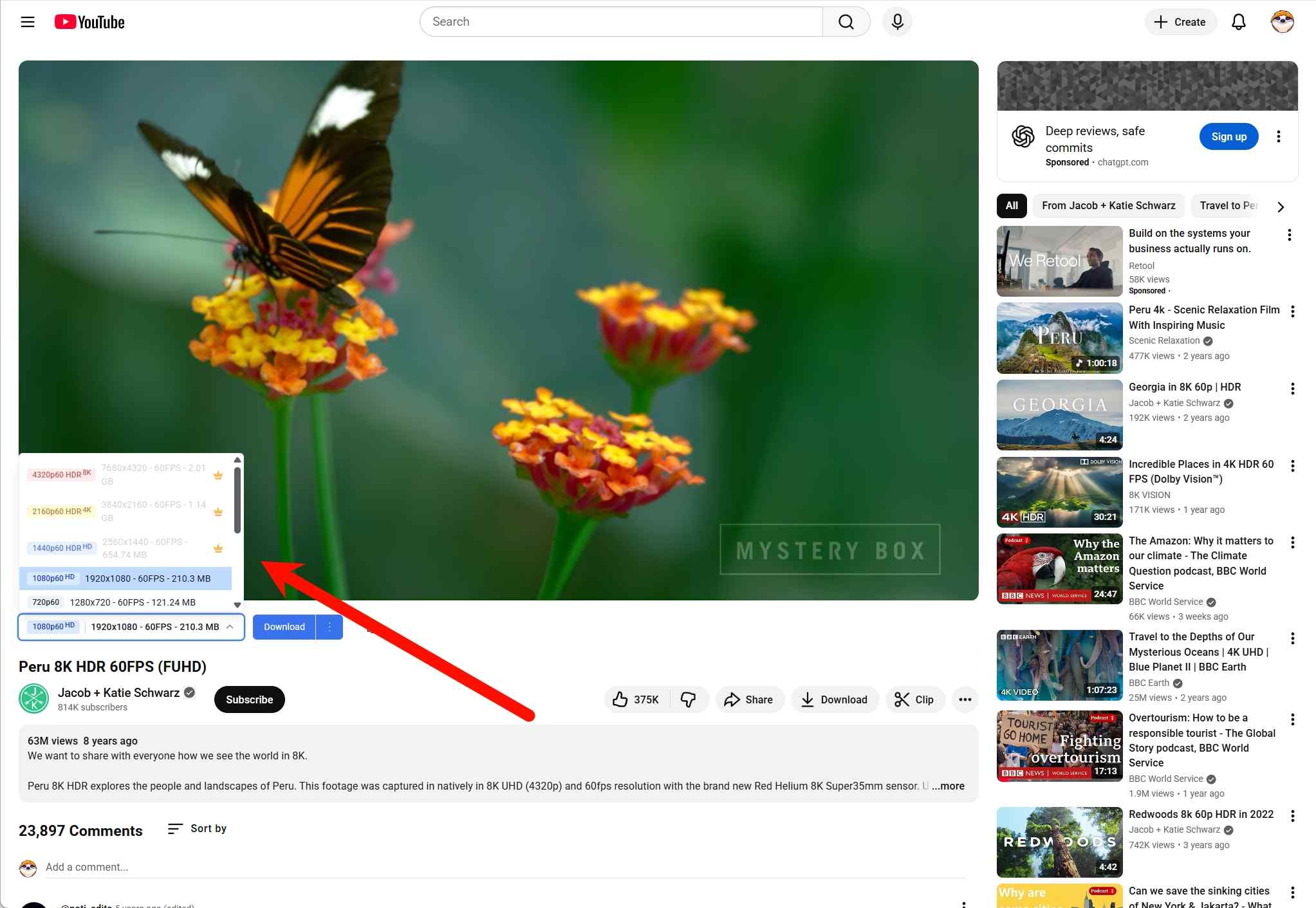Screen dimensions: 1316x908
Task: Click the voice search microphone icon
Action: tap(897, 22)
